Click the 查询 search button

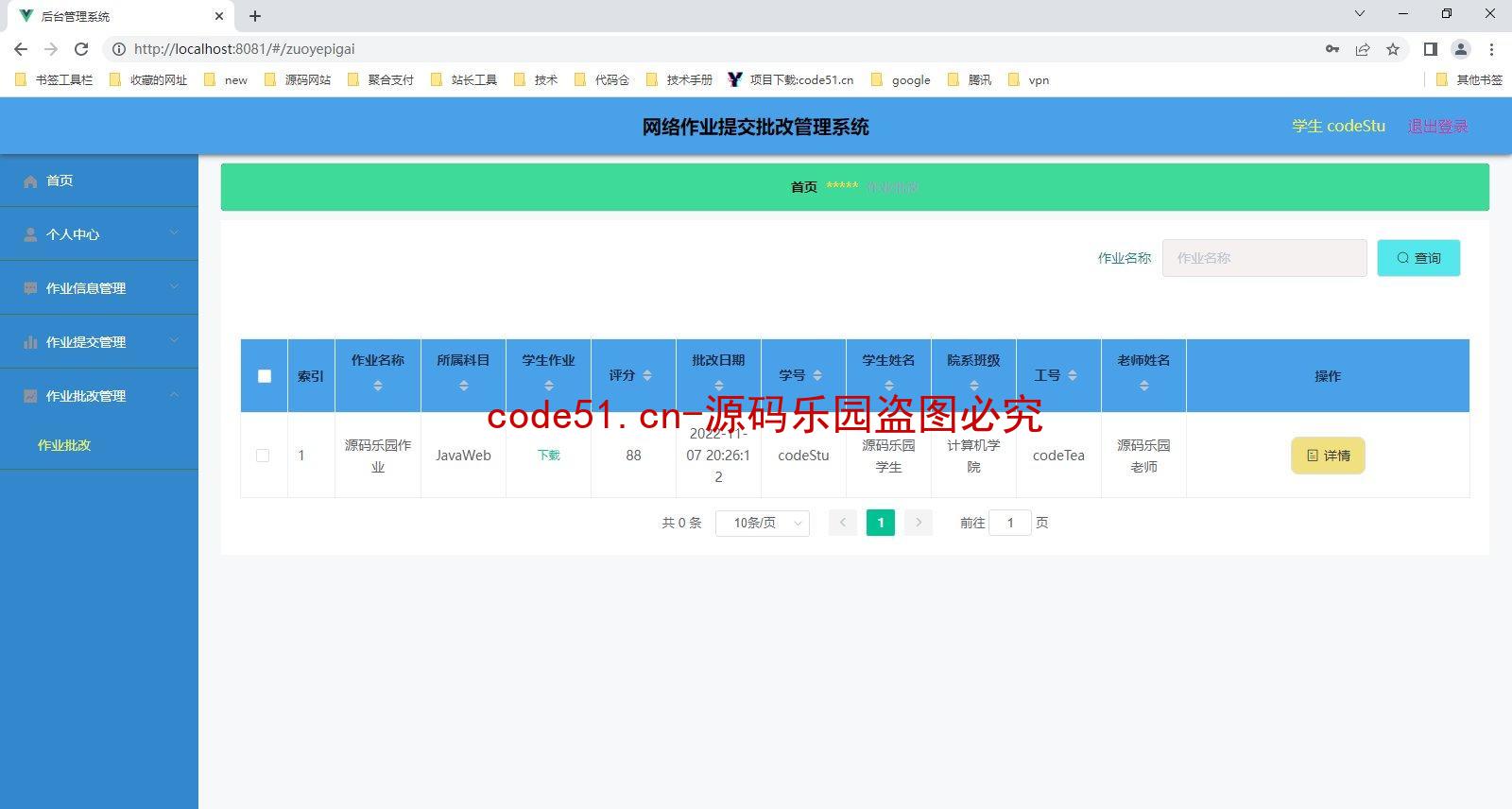coord(1418,258)
